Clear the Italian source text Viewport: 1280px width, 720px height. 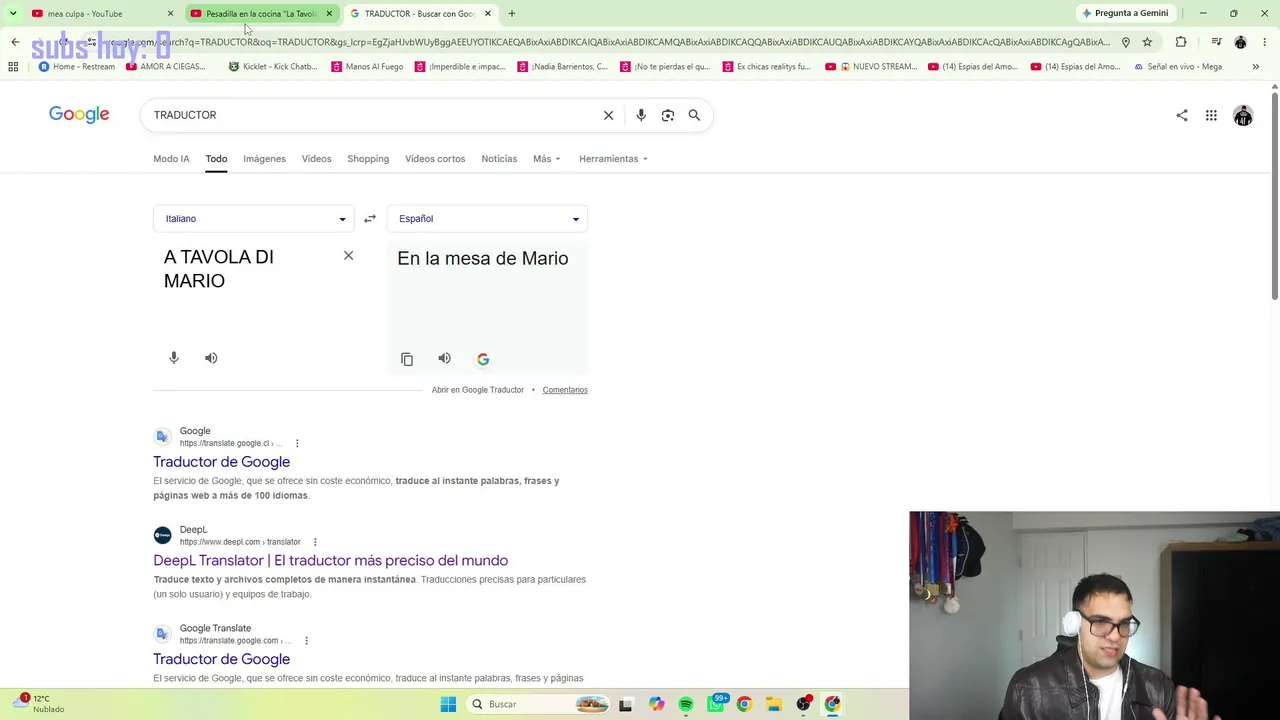point(348,256)
